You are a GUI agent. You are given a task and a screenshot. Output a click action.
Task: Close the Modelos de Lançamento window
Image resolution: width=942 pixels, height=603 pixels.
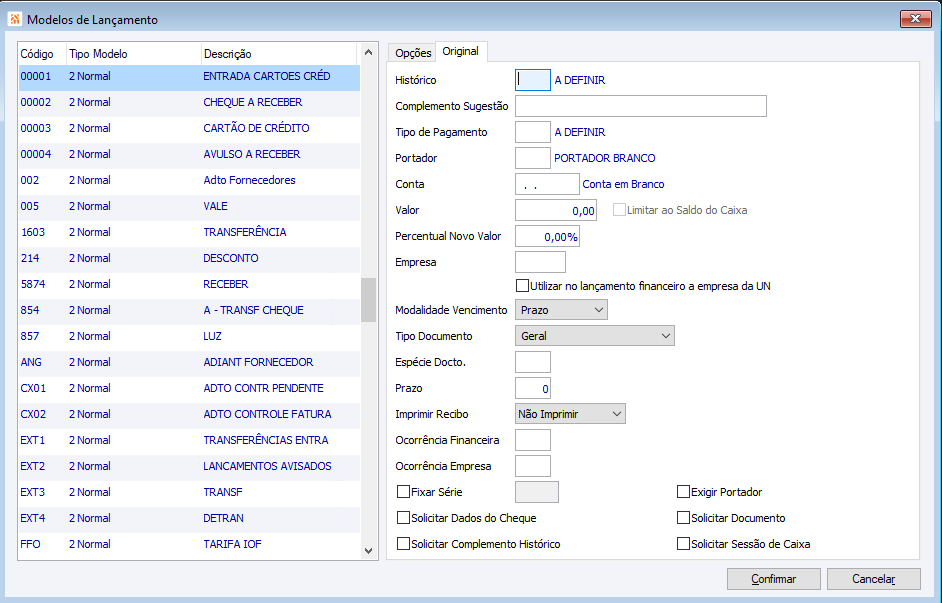click(x=915, y=19)
